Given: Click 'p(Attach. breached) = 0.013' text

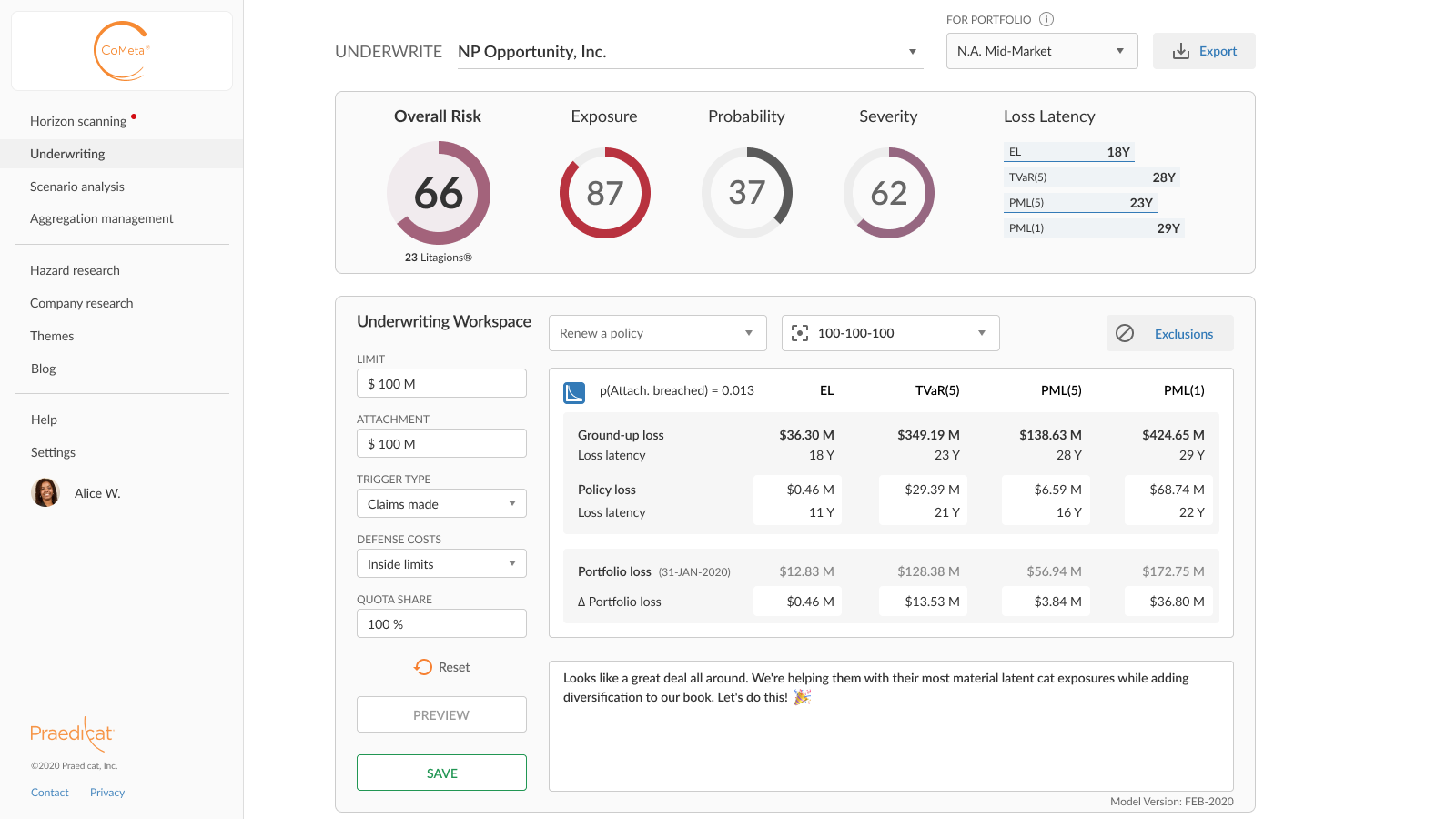Looking at the screenshot, I should (x=677, y=390).
